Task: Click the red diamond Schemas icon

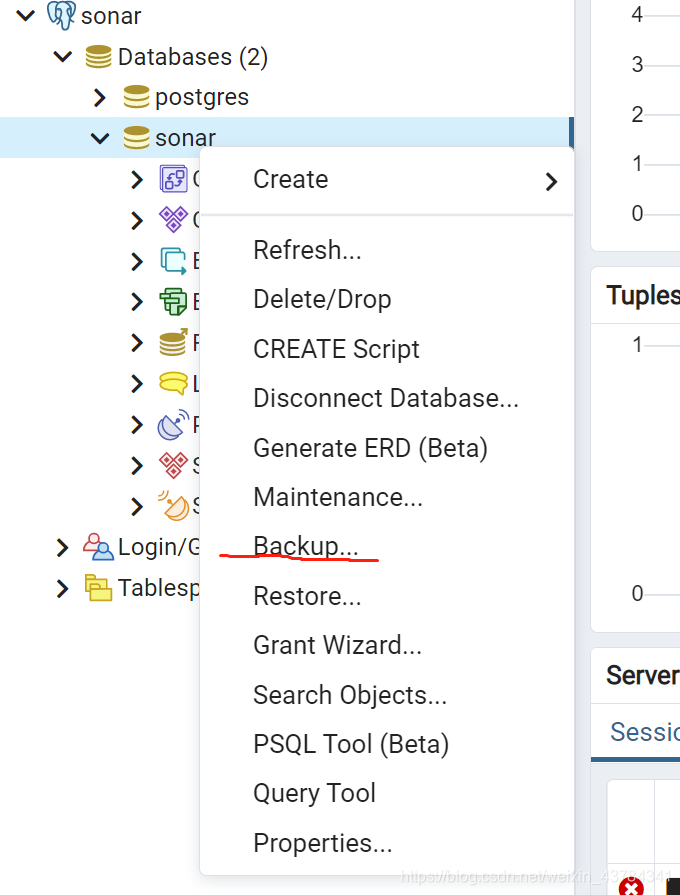Action: [174, 465]
